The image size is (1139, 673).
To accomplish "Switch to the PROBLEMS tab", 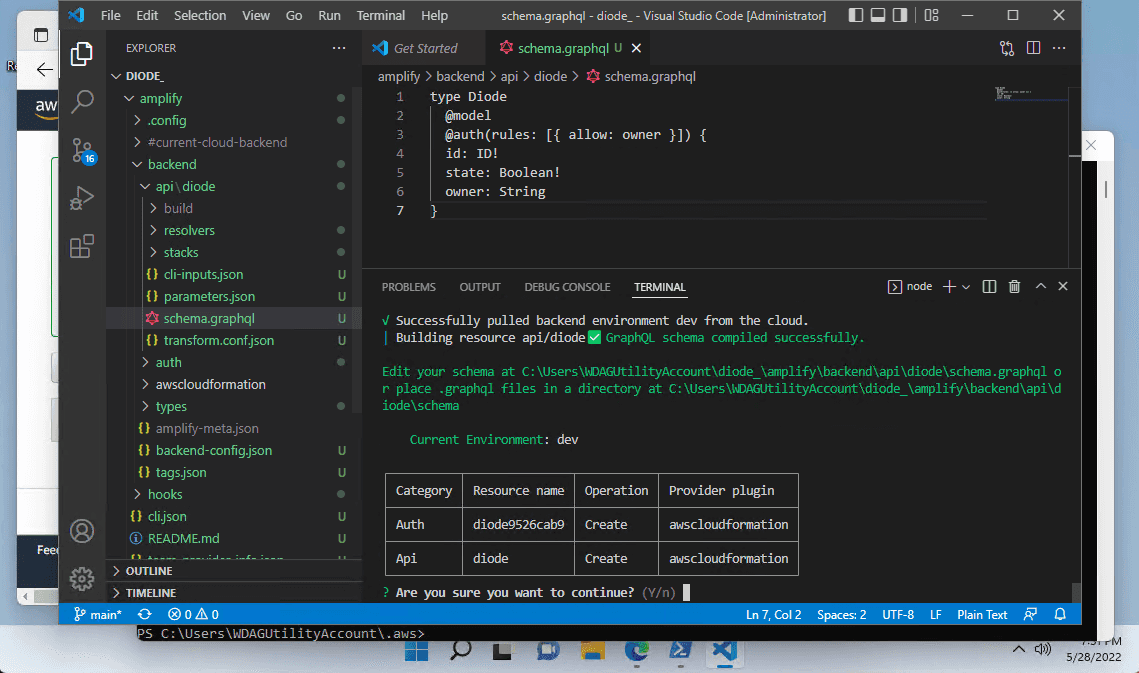I will pyautogui.click(x=408, y=287).
